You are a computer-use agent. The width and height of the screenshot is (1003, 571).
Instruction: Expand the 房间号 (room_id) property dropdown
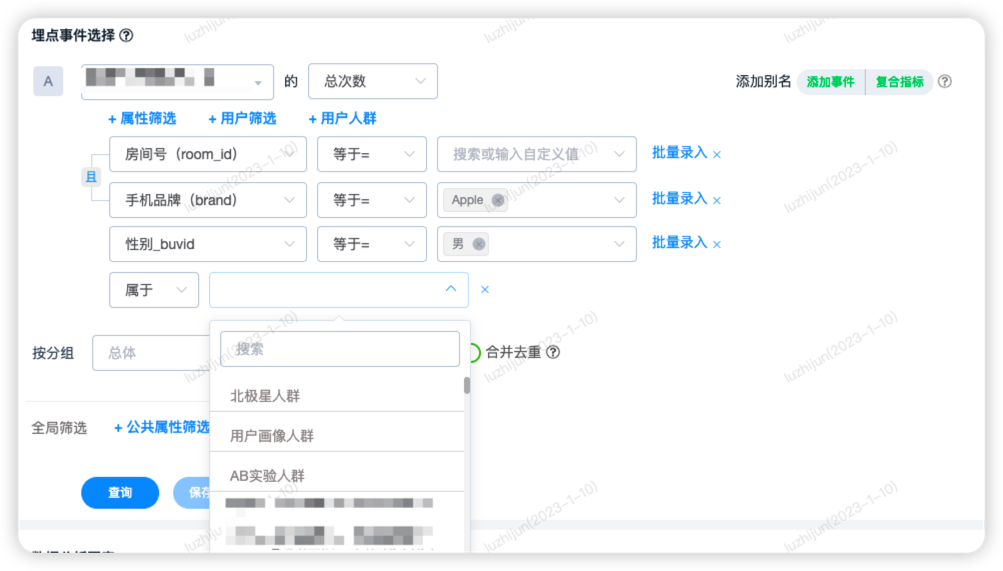pos(207,155)
